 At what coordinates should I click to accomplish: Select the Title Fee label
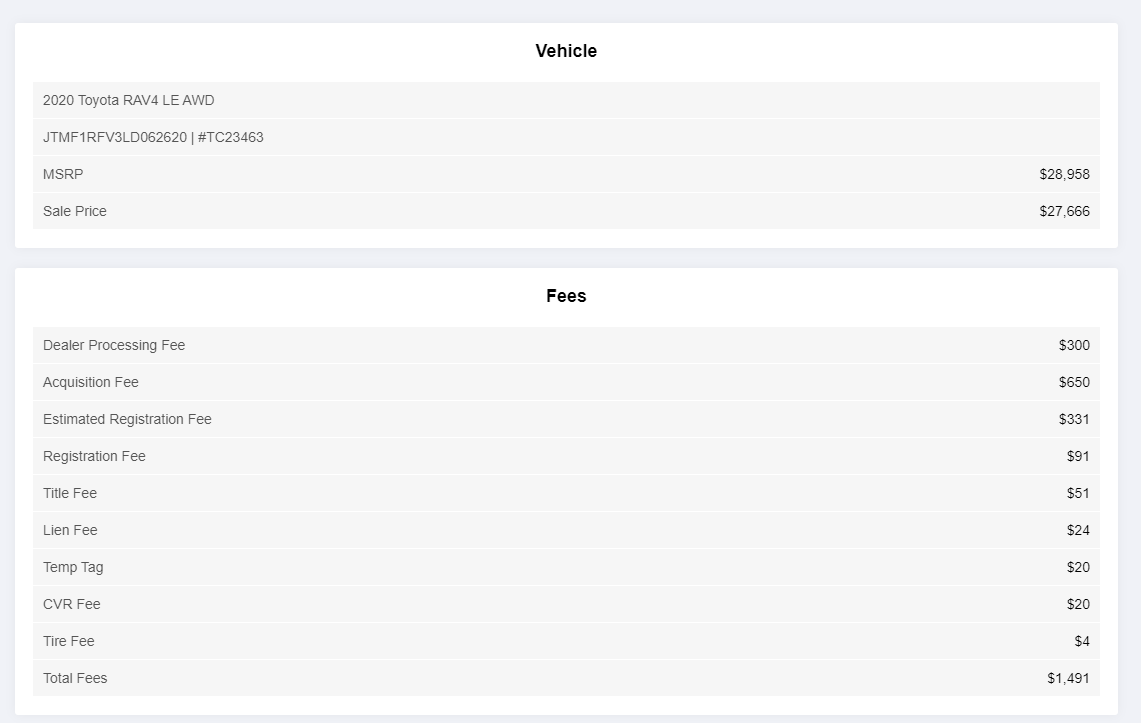pos(70,494)
